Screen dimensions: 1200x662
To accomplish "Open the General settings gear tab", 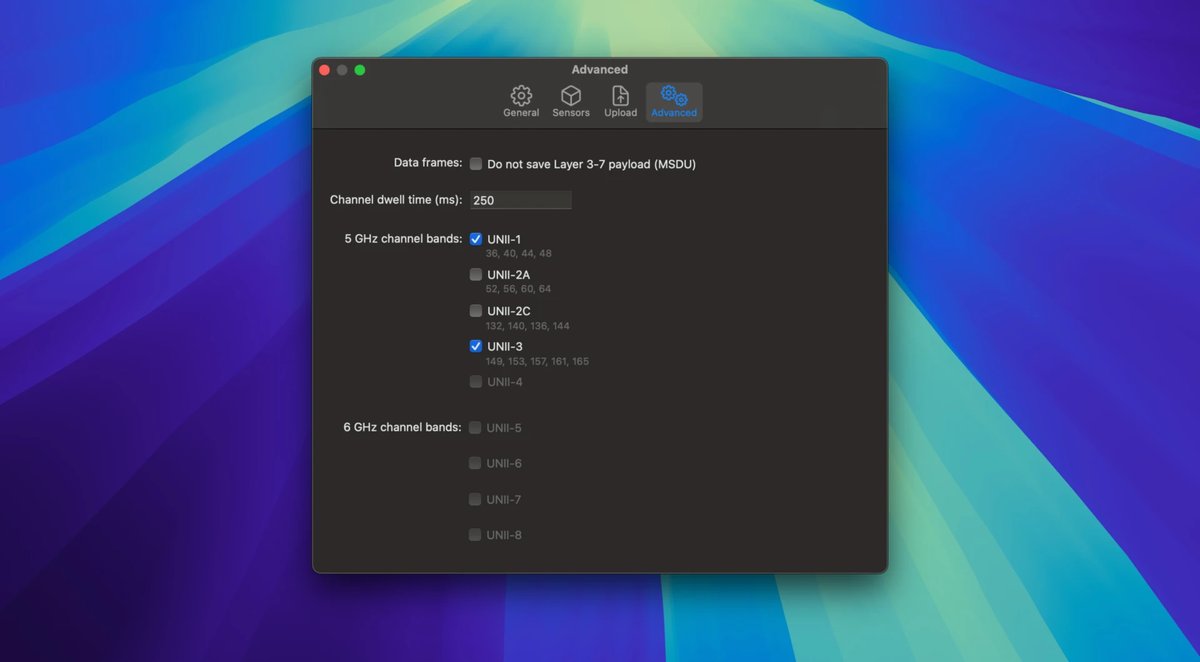I will coord(521,101).
